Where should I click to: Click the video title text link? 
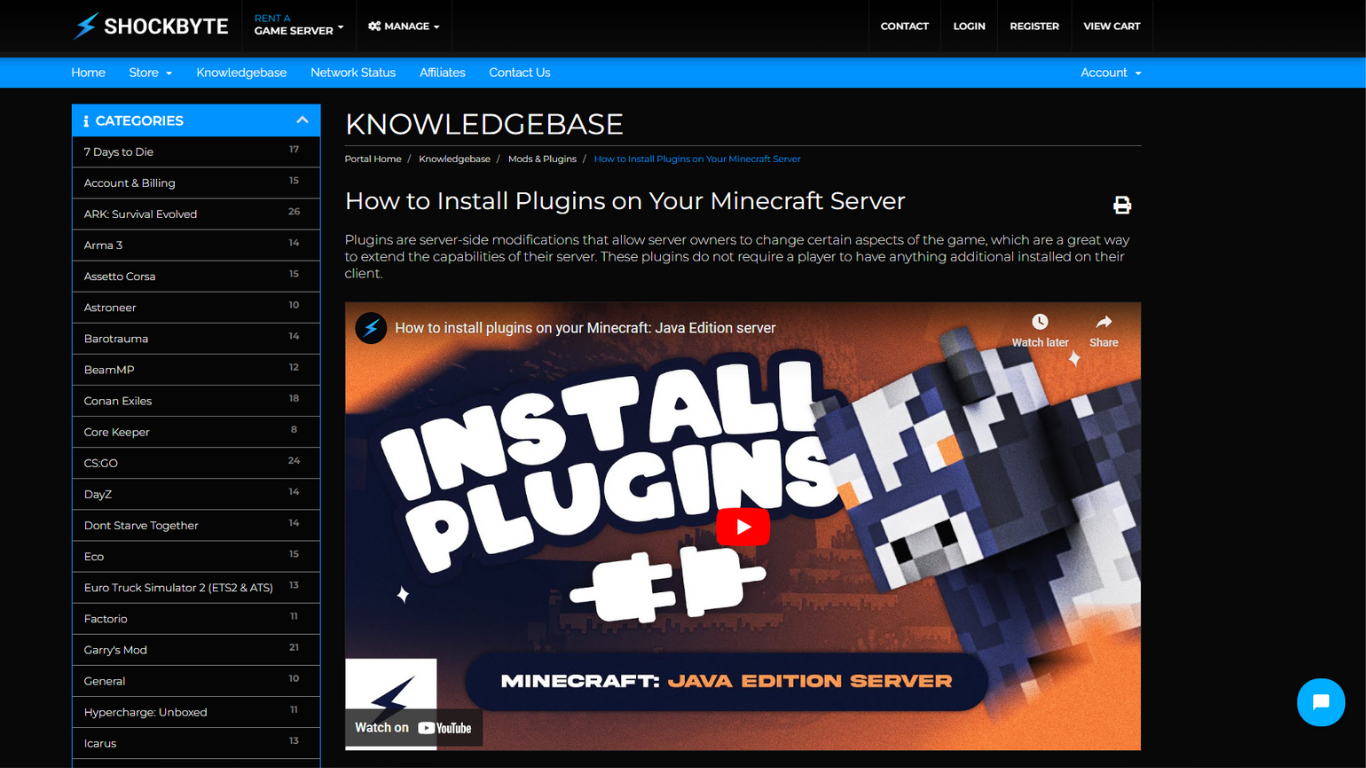point(585,328)
